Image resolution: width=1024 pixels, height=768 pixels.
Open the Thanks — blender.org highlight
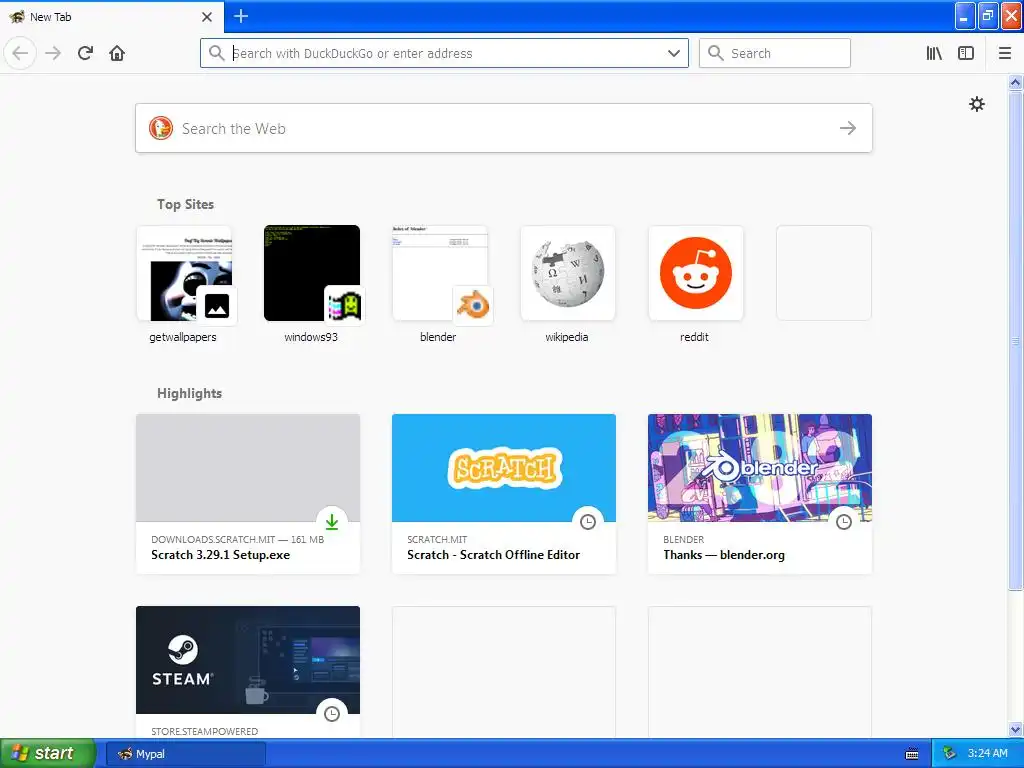click(760, 494)
